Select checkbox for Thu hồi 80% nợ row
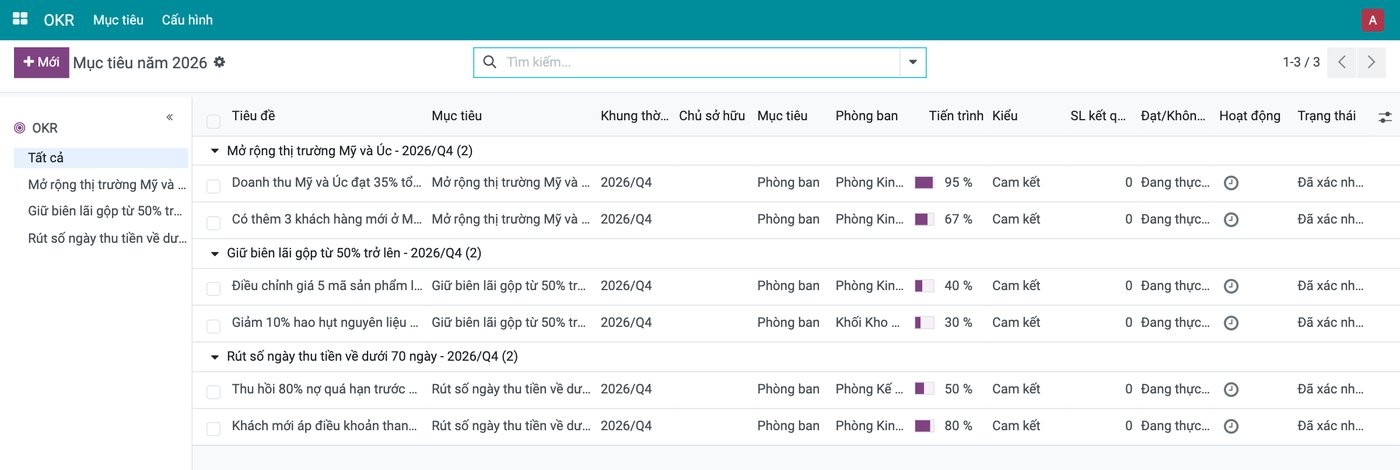1400x470 pixels. (213, 392)
